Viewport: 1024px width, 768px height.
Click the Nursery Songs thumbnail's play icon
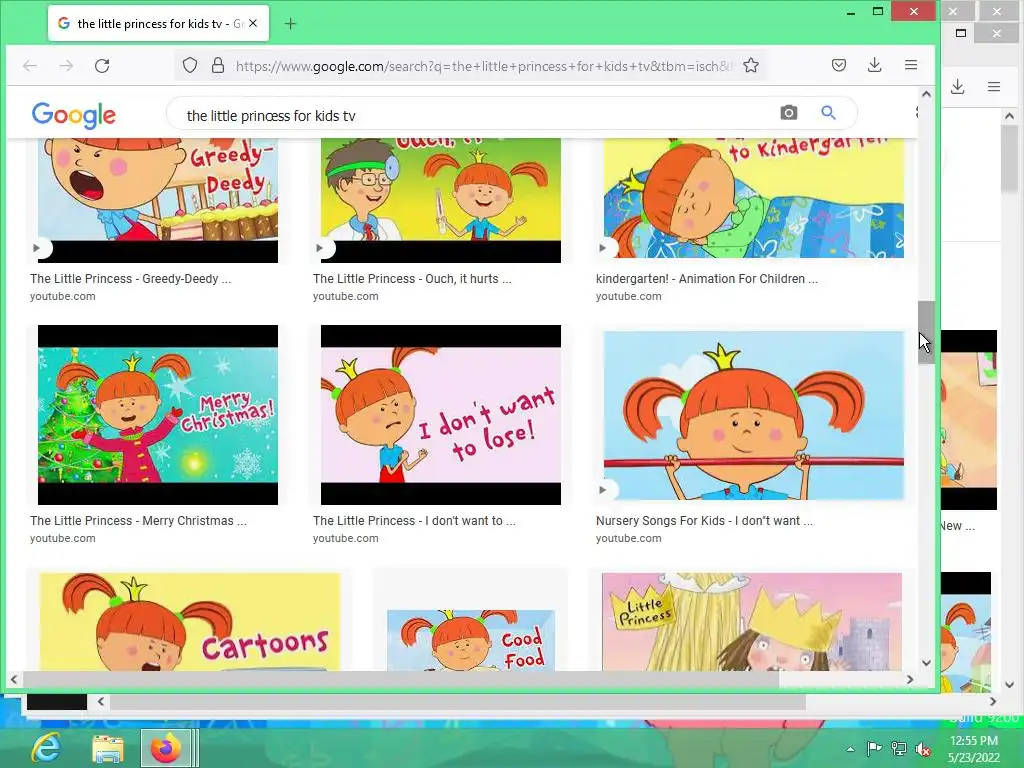coord(603,490)
